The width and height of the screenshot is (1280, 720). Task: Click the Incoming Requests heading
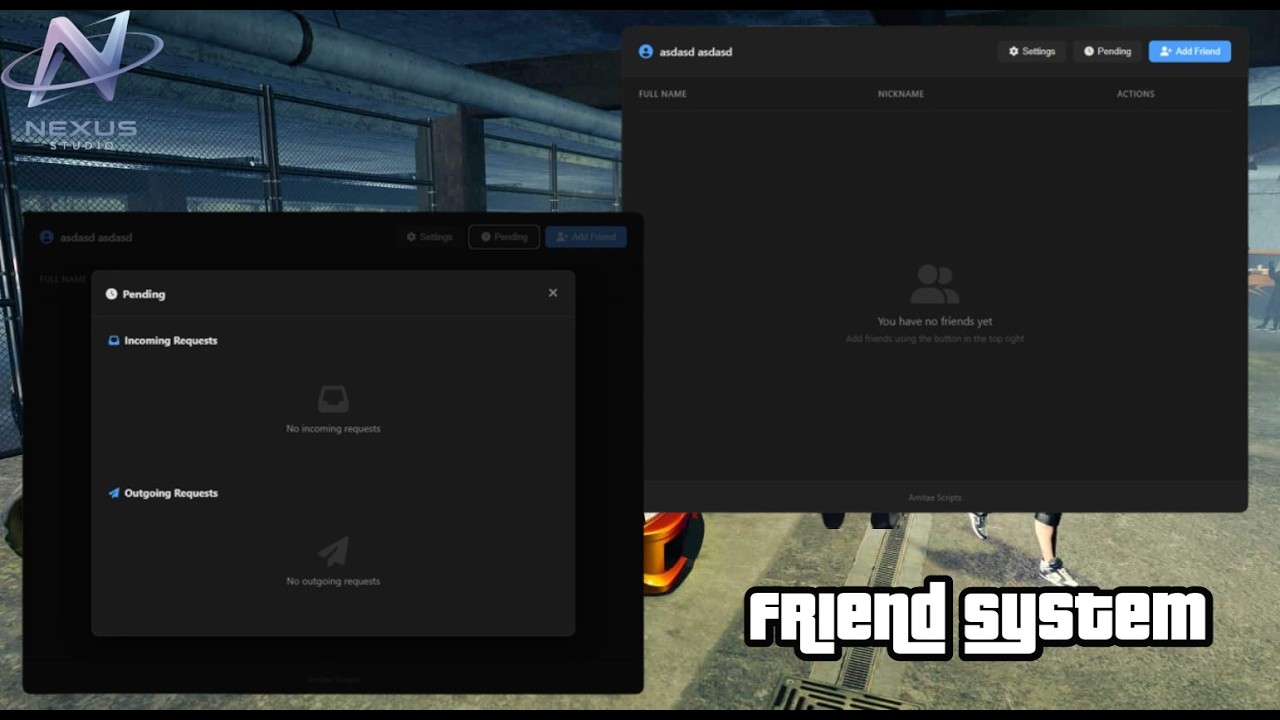[171, 341]
